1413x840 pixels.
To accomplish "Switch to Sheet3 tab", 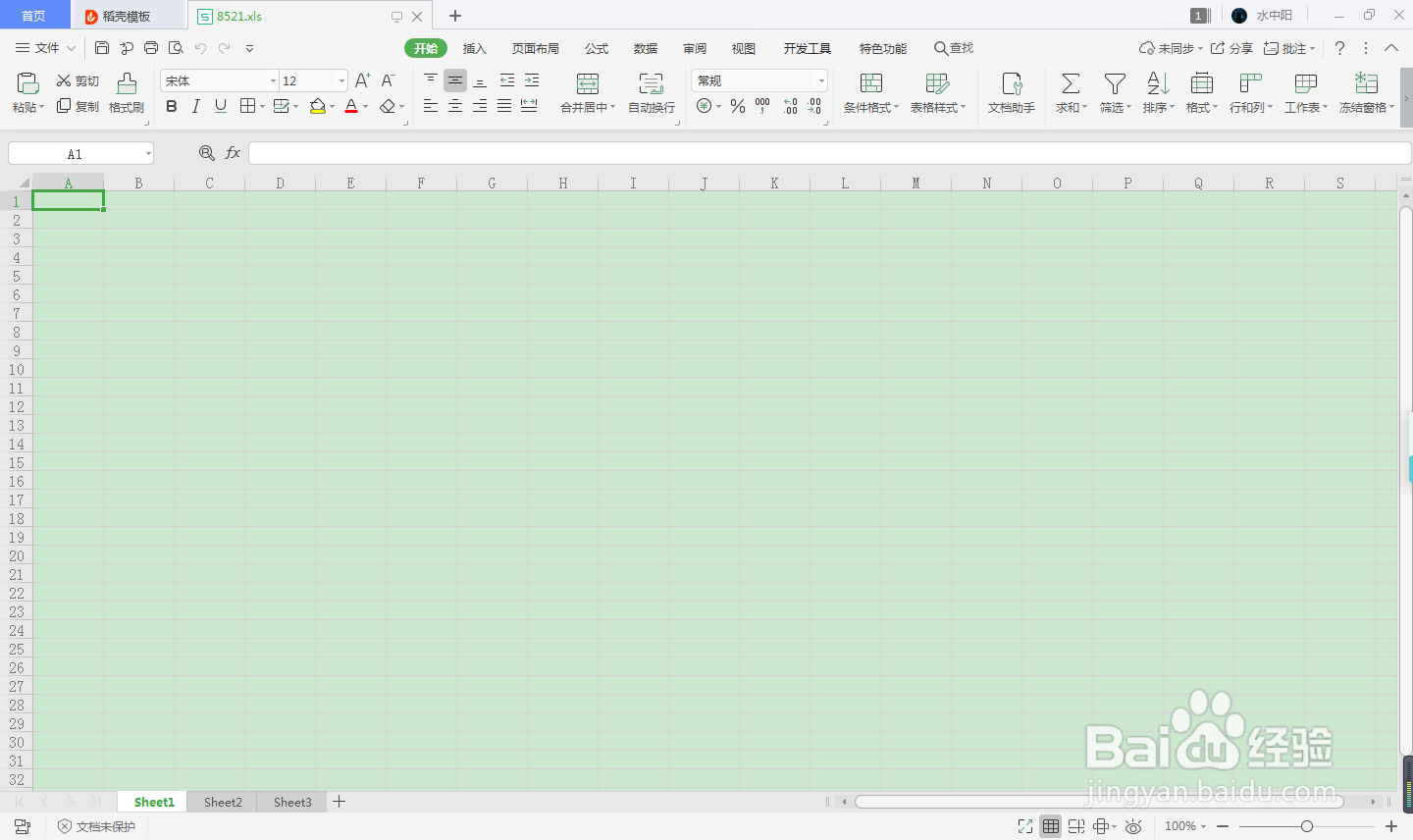I will 292,802.
